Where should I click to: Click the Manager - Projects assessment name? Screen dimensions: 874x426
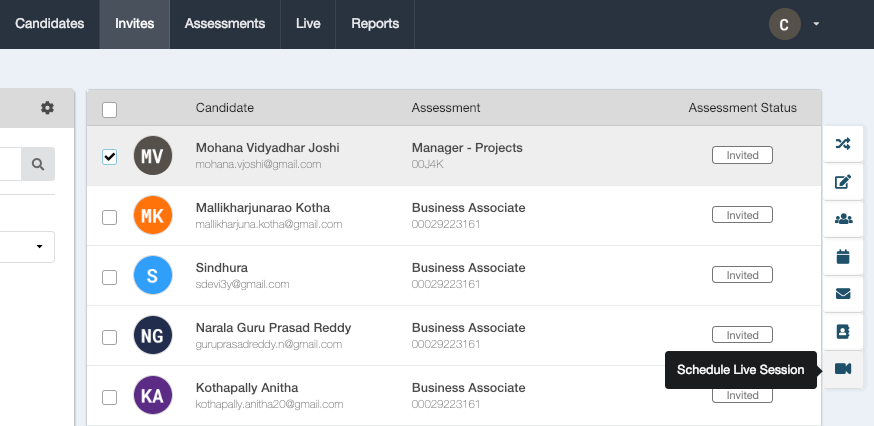[467, 148]
